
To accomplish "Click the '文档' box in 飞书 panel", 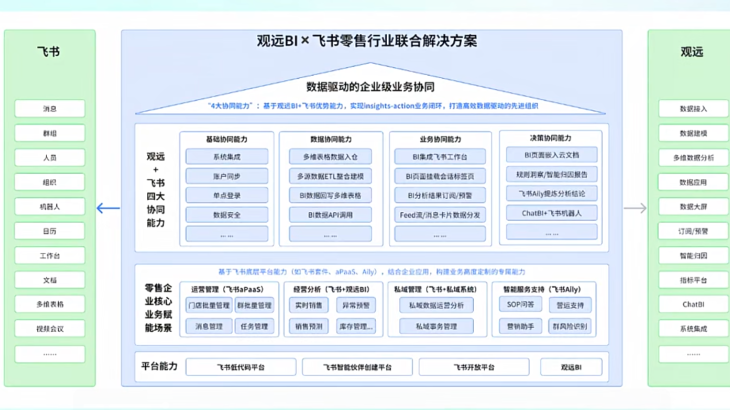I will point(50,280).
